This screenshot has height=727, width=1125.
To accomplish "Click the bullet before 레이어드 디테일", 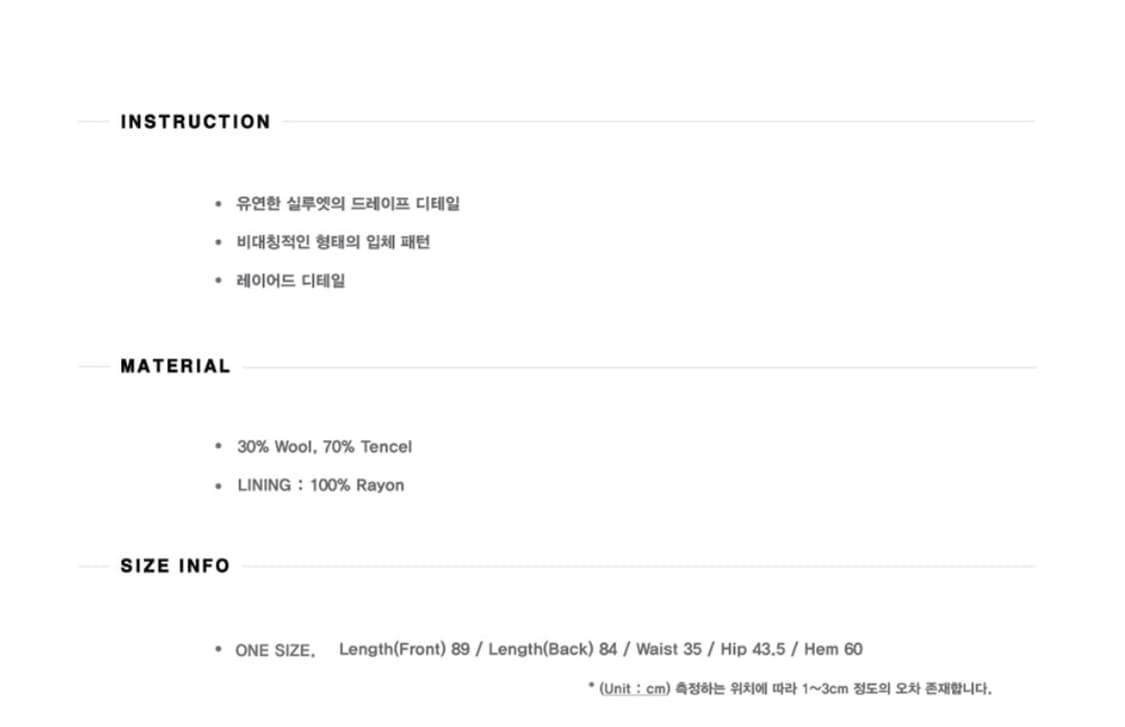I will (x=218, y=281).
